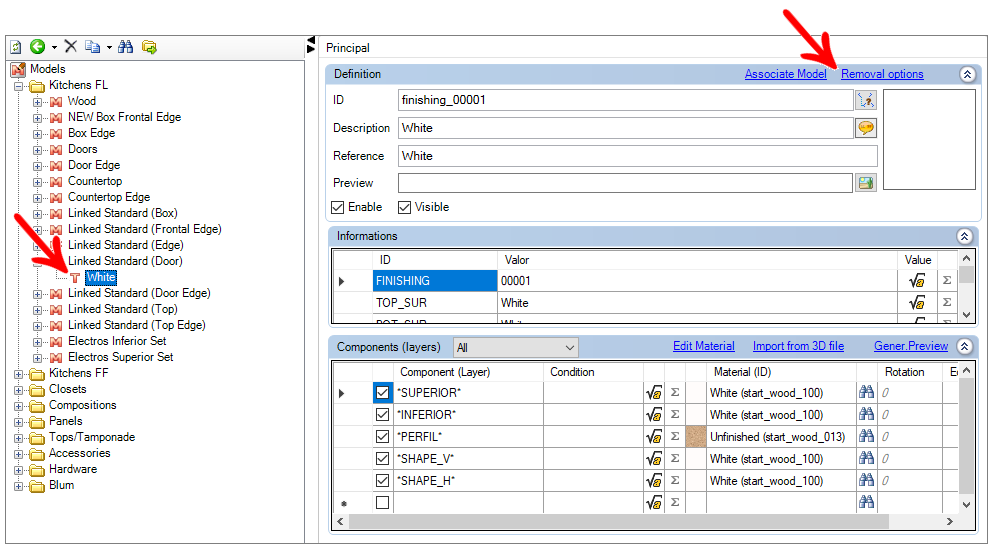Open dropdown arrow next to copy icon
The width and height of the screenshot is (997, 549).
tap(109, 47)
